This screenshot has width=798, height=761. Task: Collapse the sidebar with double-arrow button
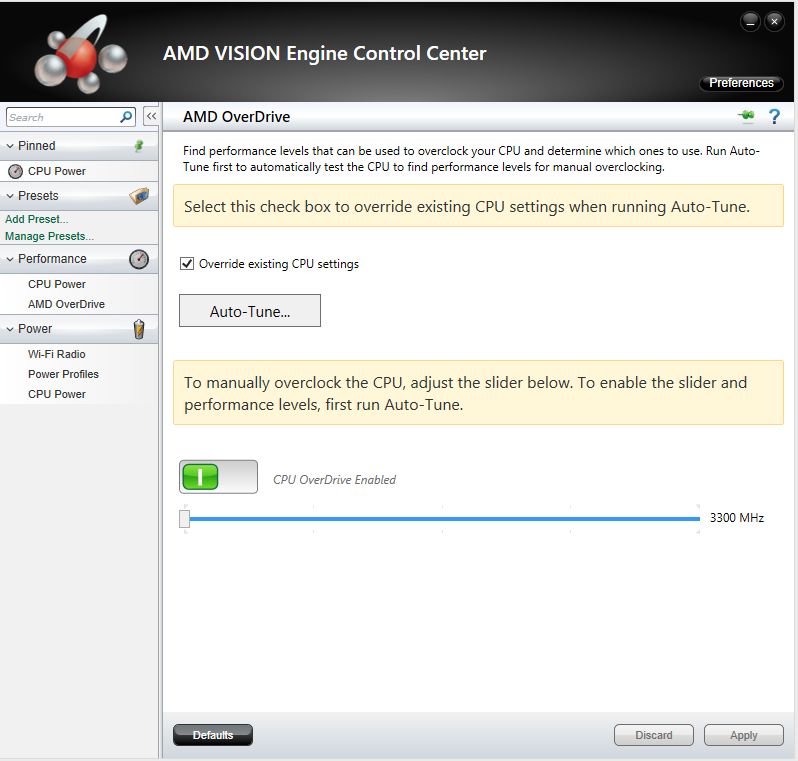(151, 117)
